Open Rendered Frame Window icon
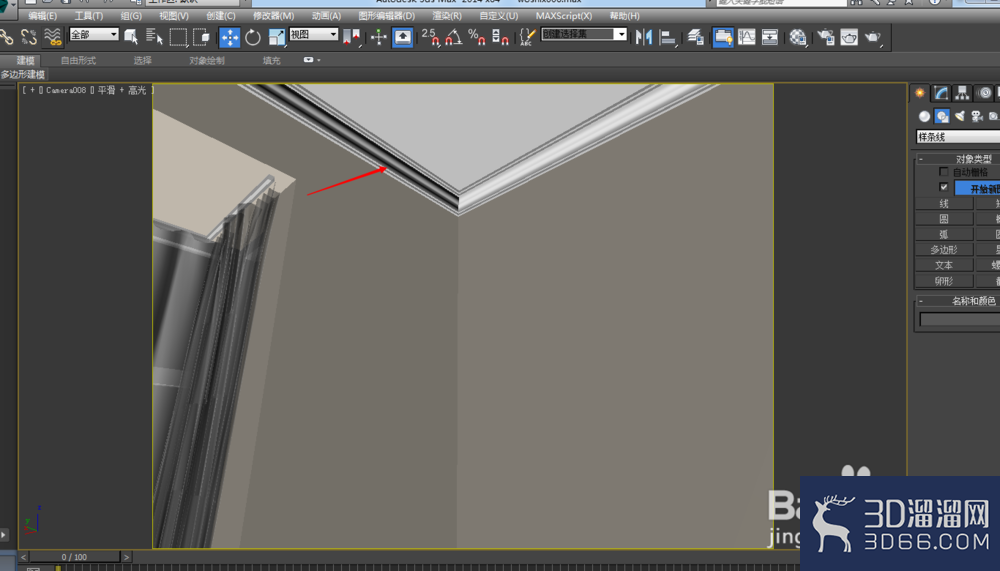Screen dimensions: 1000x571 849,38
